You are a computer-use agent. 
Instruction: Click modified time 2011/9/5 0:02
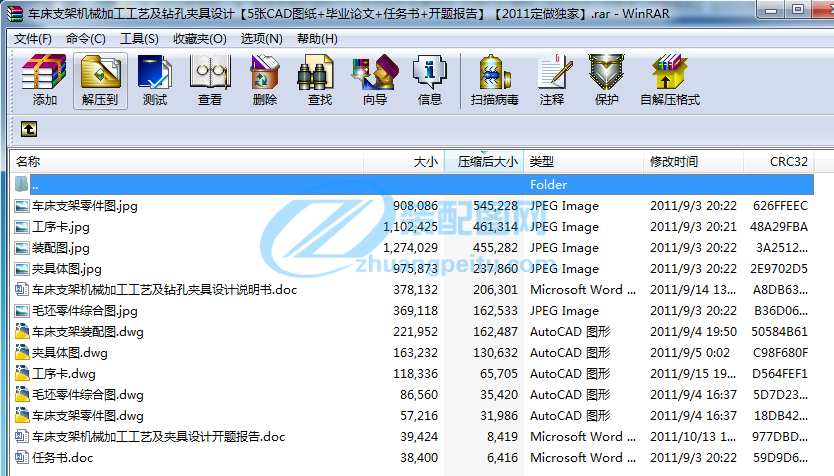pyautogui.click(x=690, y=353)
